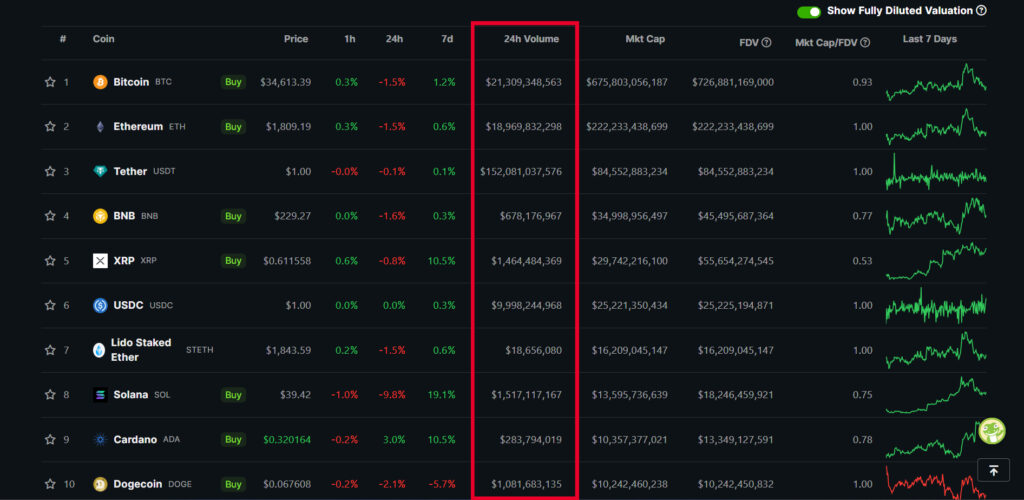
Task: Open USDC's 7-day sparkline chart
Action: [x=936, y=305]
